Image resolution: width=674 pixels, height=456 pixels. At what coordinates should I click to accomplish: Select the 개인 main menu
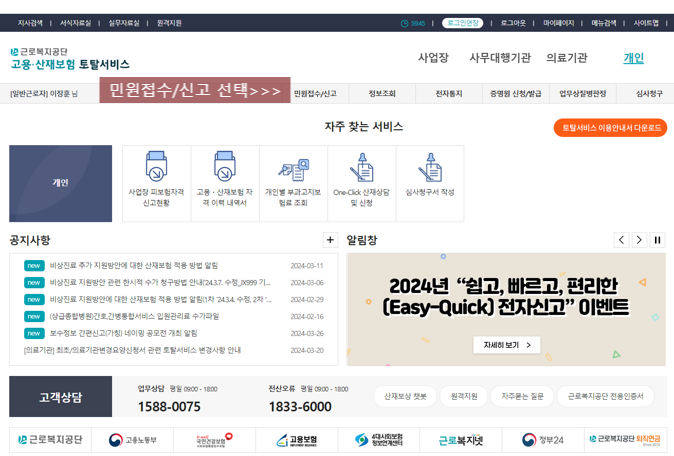[634, 58]
